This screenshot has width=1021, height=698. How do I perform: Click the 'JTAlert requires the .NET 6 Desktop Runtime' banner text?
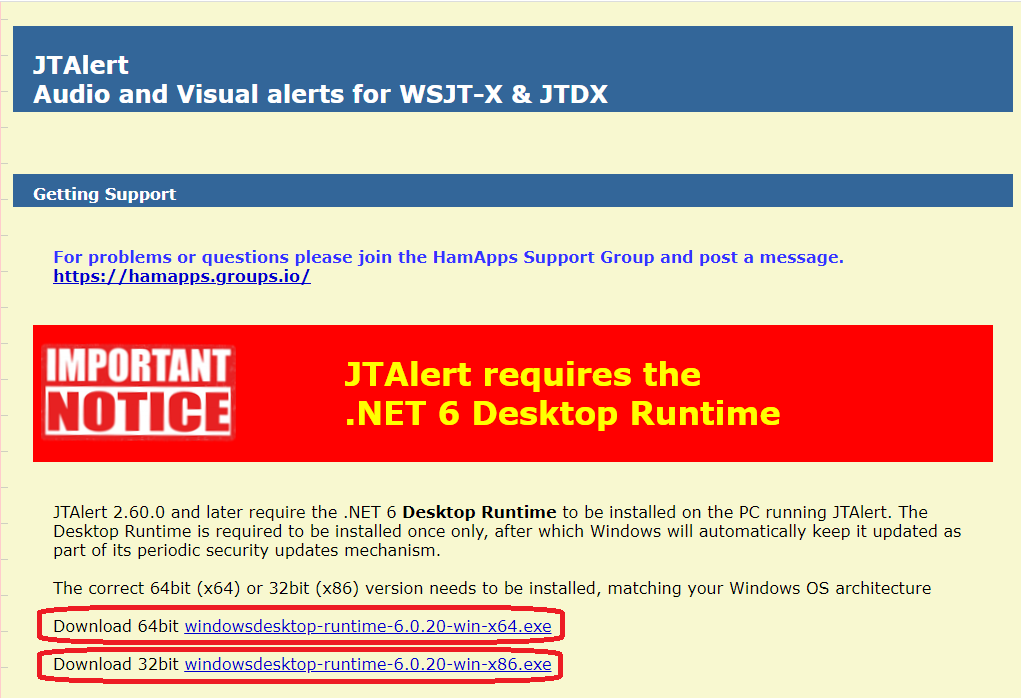tap(562, 394)
